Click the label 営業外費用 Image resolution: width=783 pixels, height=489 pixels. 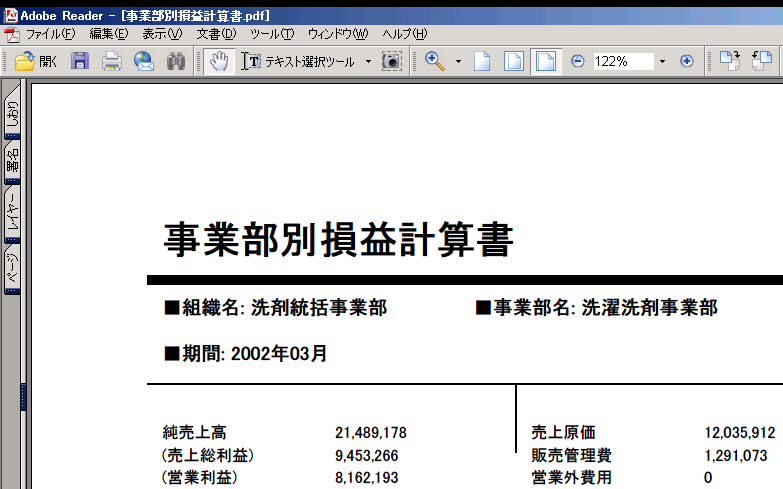[572, 478]
